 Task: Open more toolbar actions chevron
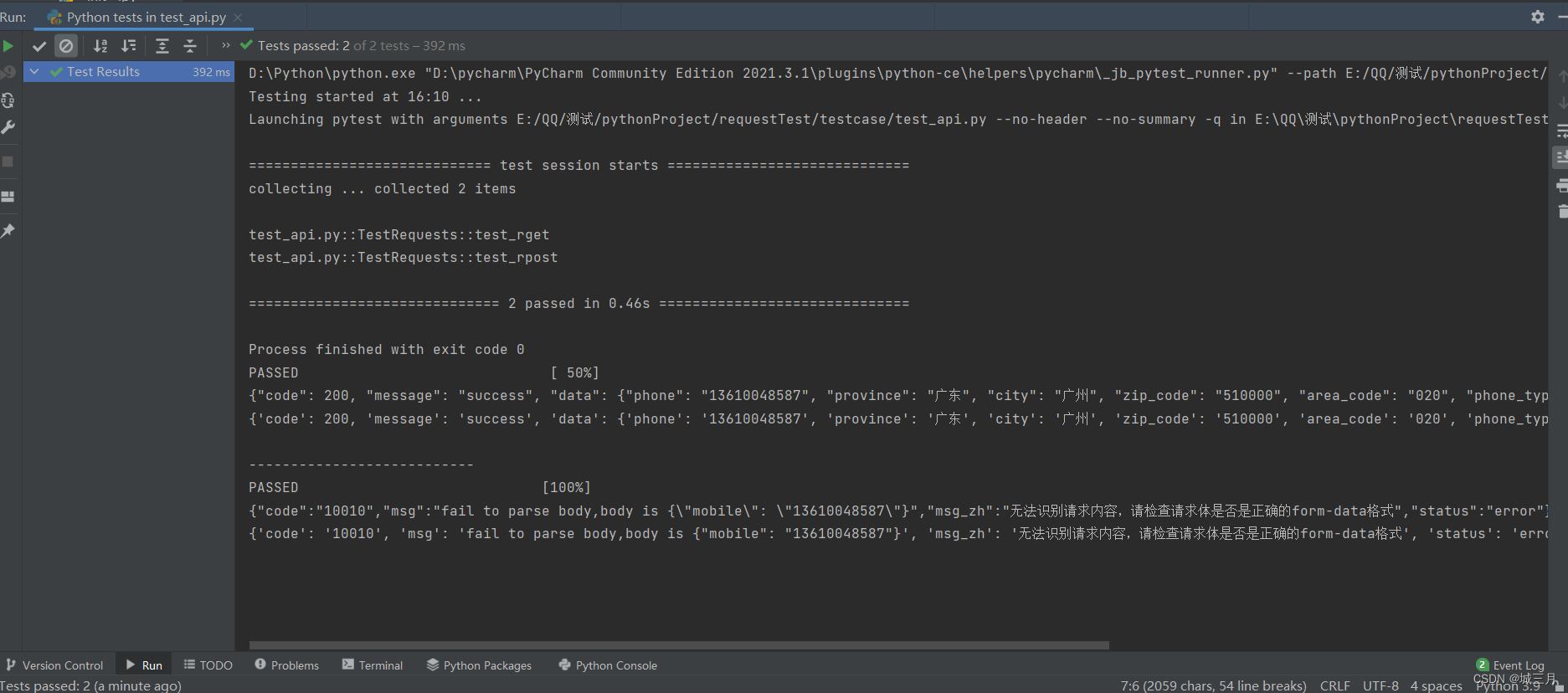coord(225,45)
